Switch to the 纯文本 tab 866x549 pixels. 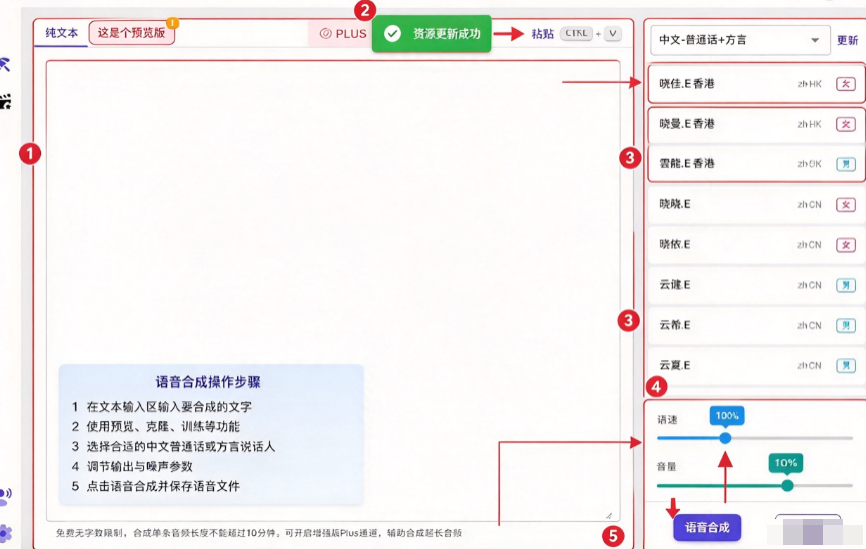tap(61, 33)
